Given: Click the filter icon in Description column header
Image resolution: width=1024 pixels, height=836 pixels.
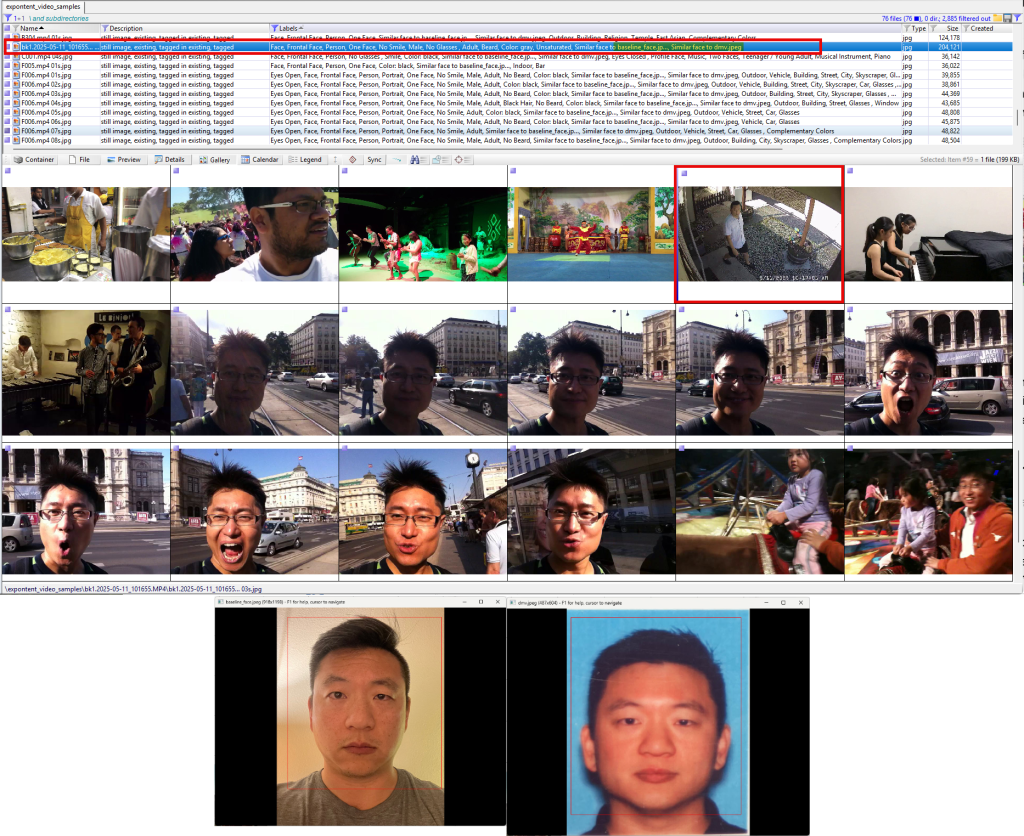Looking at the screenshot, I should tap(104, 29).
